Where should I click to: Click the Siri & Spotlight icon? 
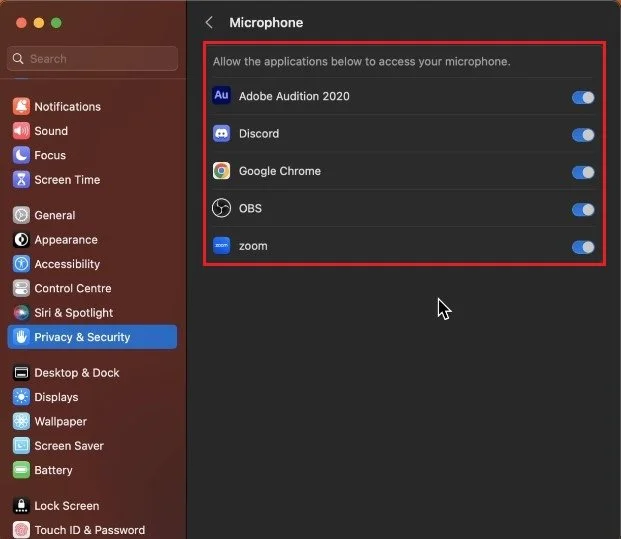pos(21,312)
